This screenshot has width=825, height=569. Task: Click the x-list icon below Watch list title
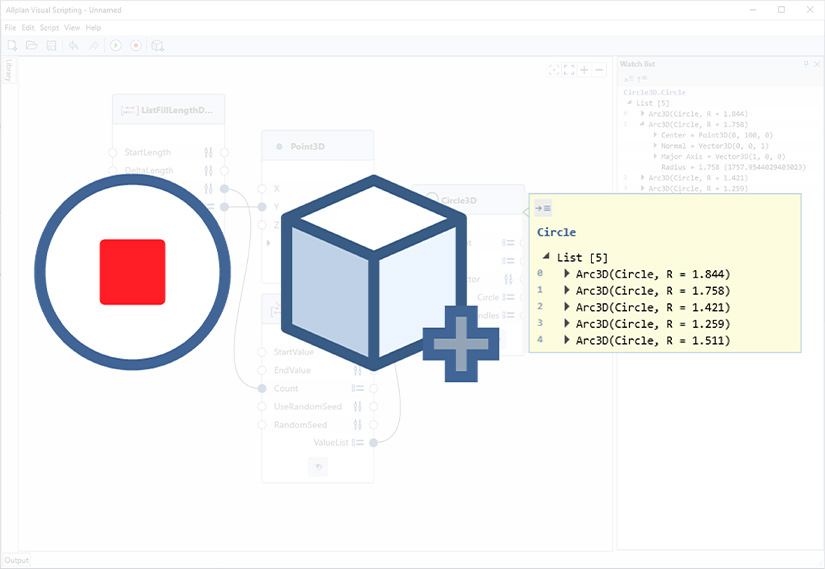tap(628, 78)
